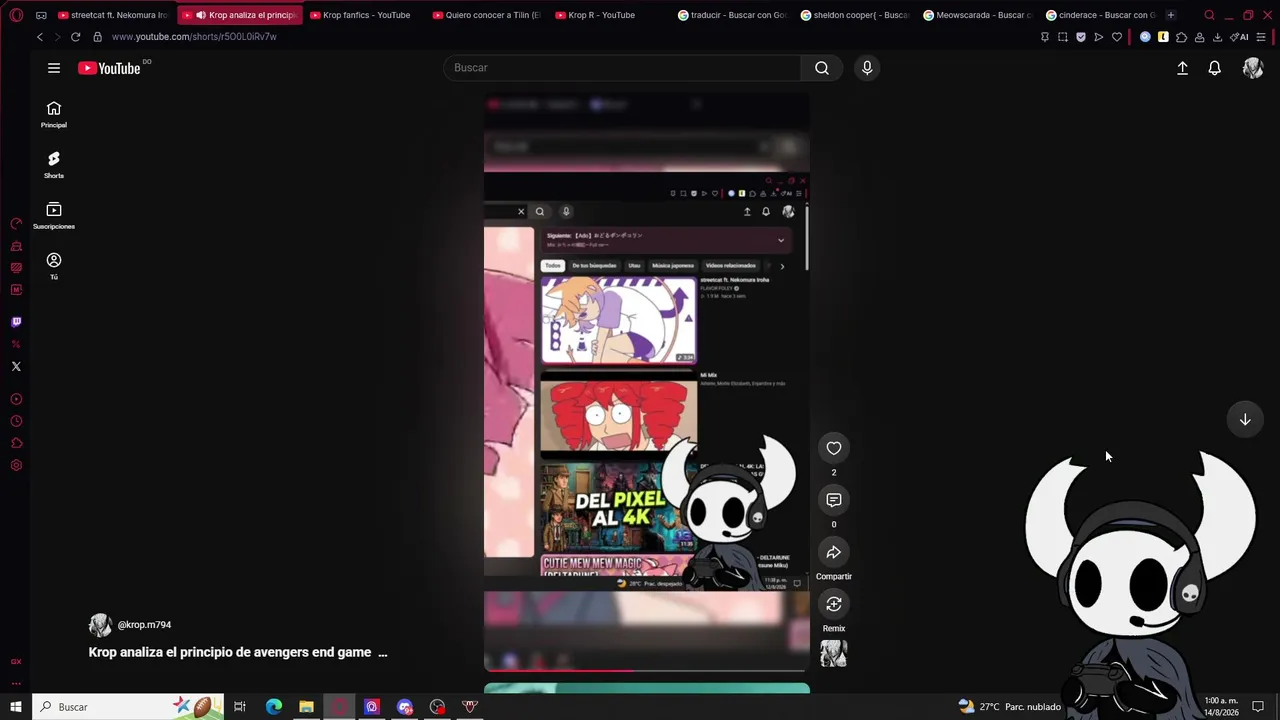Open History clock in the Opera sidebar
The height and width of the screenshot is (720, 1280).
click(x=16, y=421)
